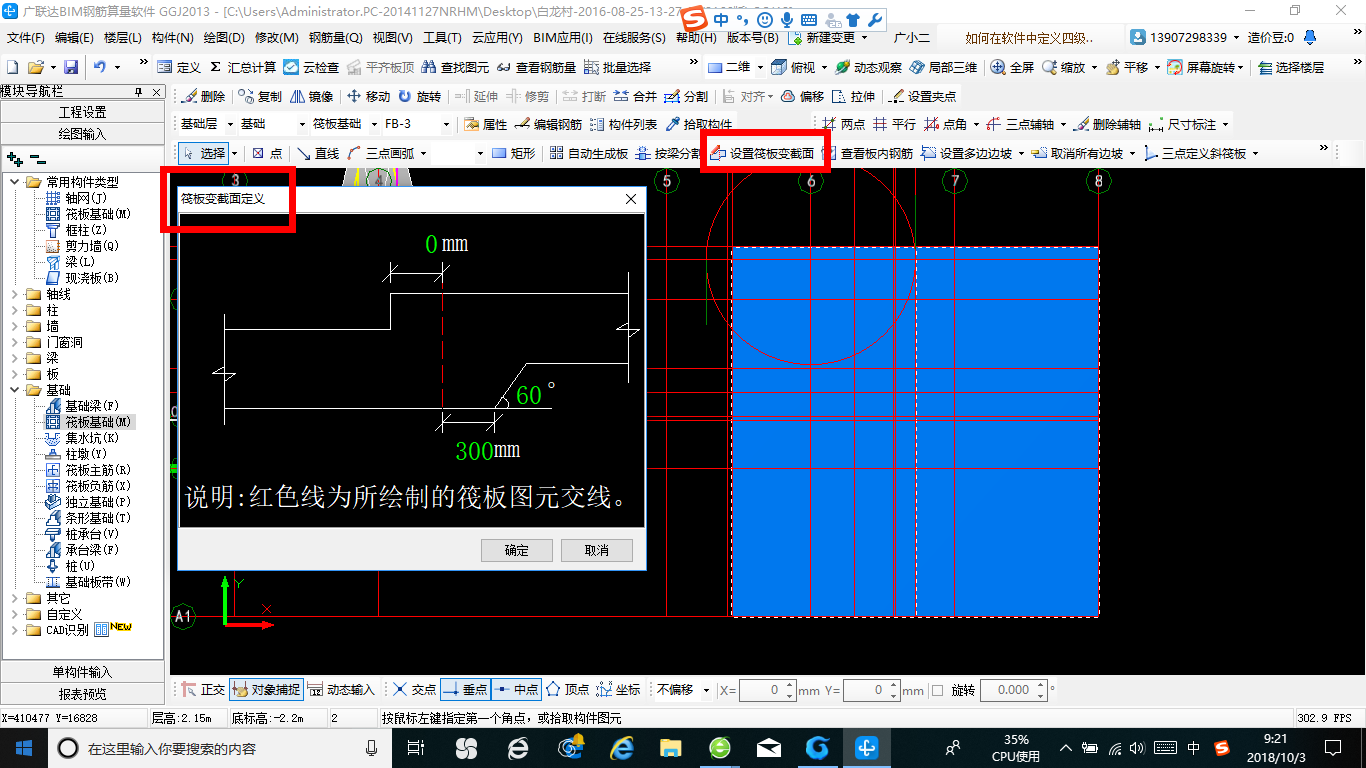
Task: Click 设置夹点 set grip point
Action: click(923, 96)
